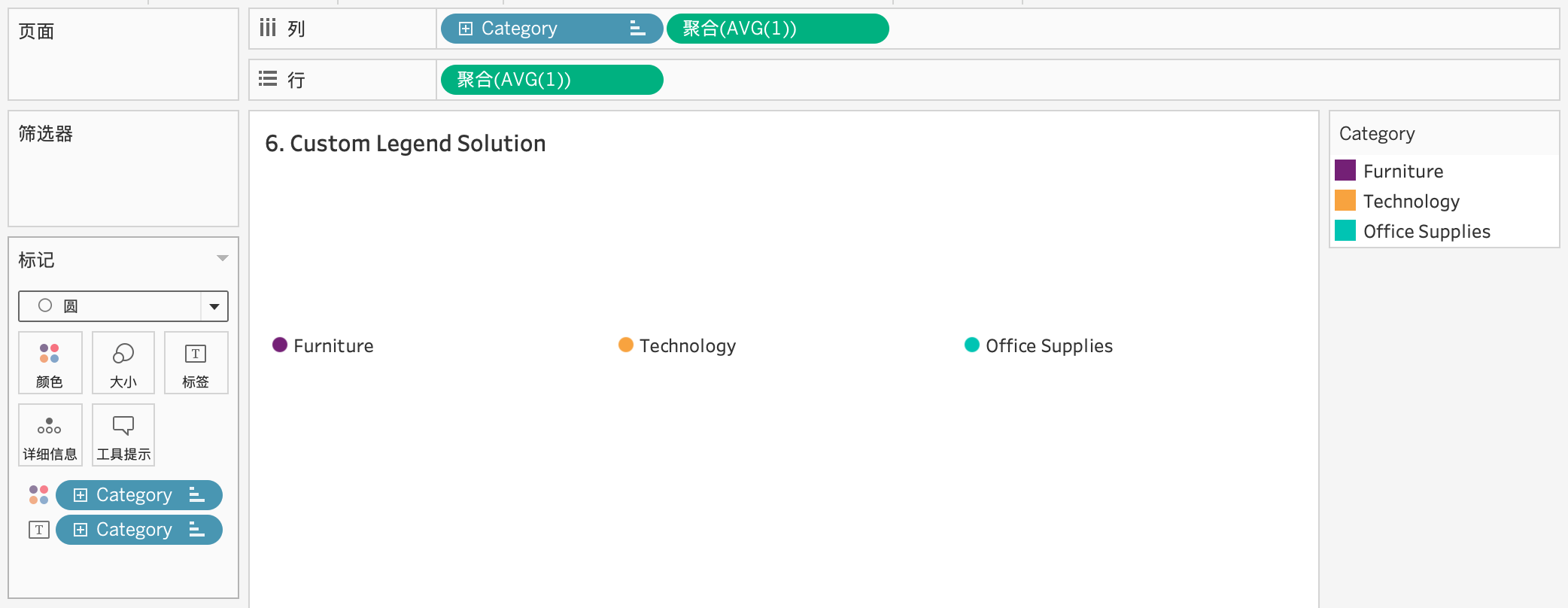The image size is (1568, 608).
Task: Click the sheet title Custom Legend Solution
Action: [x=406, y=144]
